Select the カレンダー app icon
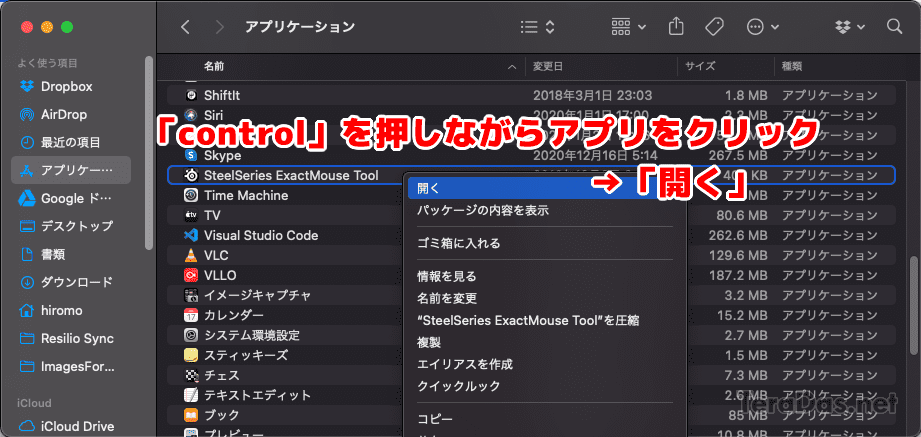This screenshot has height=437, width=921. tap(191, 315)
